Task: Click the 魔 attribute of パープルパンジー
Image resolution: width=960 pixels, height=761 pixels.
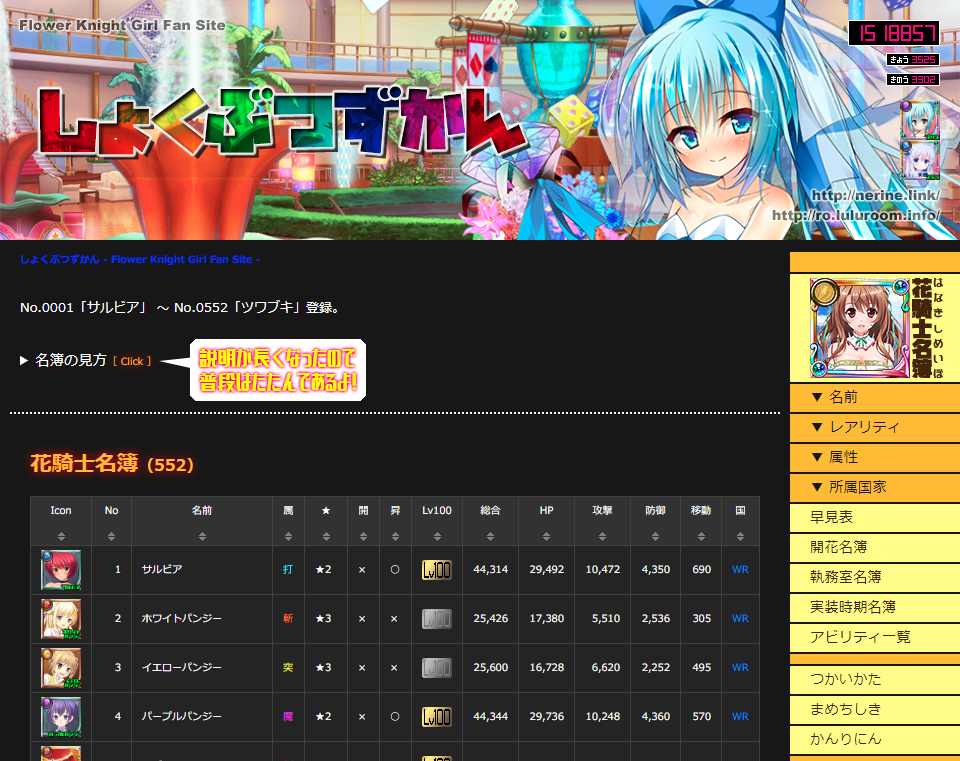Action: (288, 716)
